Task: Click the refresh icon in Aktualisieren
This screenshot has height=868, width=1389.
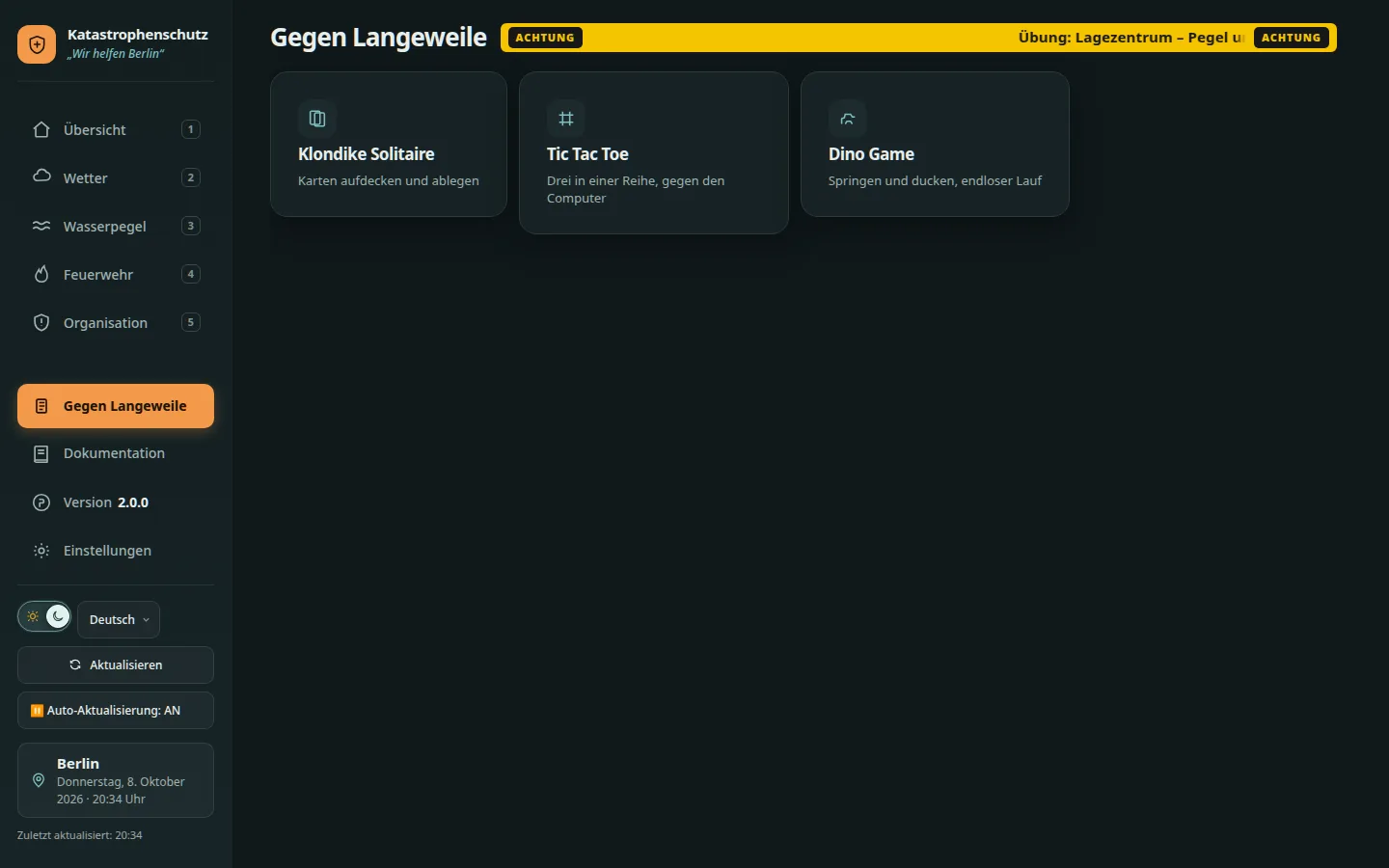Action: pos(75,665)
